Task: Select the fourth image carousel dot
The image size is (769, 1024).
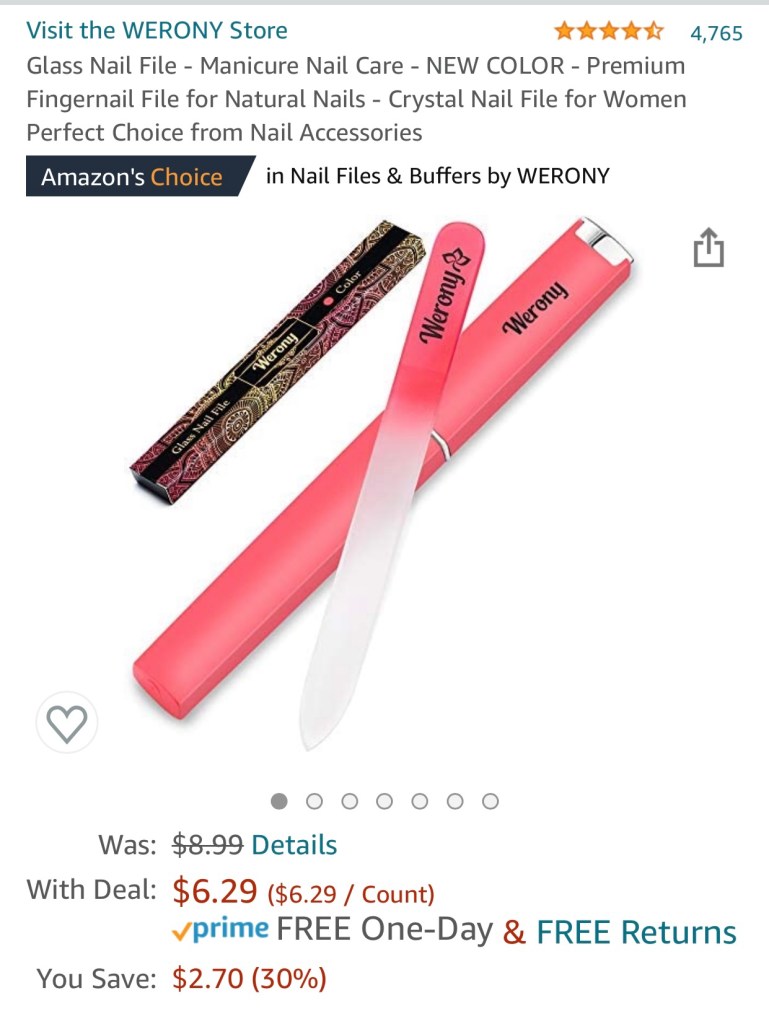Action: coord(385,801)
